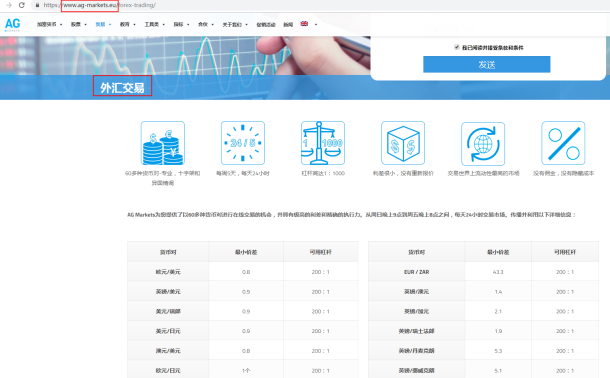Click the 2.1 spread value

498,312
